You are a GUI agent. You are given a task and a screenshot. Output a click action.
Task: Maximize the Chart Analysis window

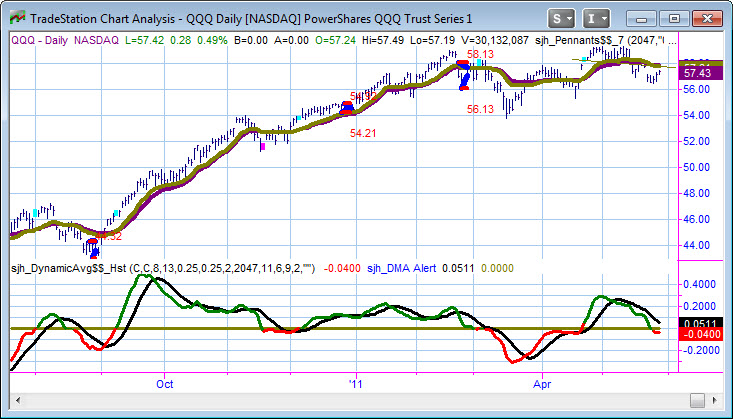point(674,19)
